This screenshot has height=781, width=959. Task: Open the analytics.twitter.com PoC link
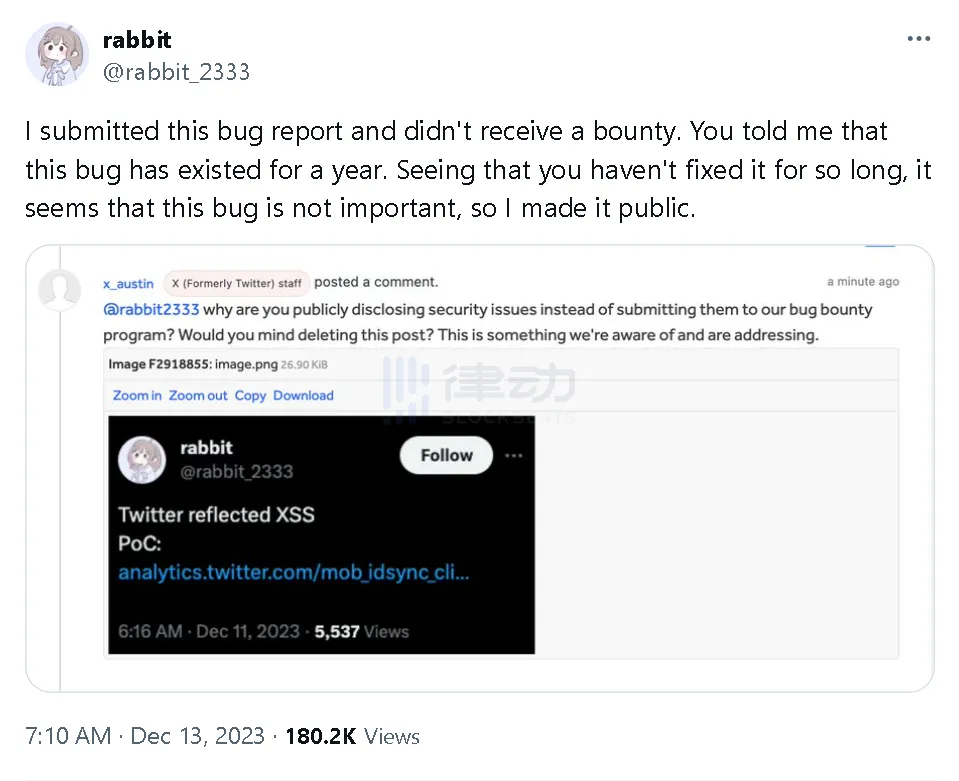[294, 573]
